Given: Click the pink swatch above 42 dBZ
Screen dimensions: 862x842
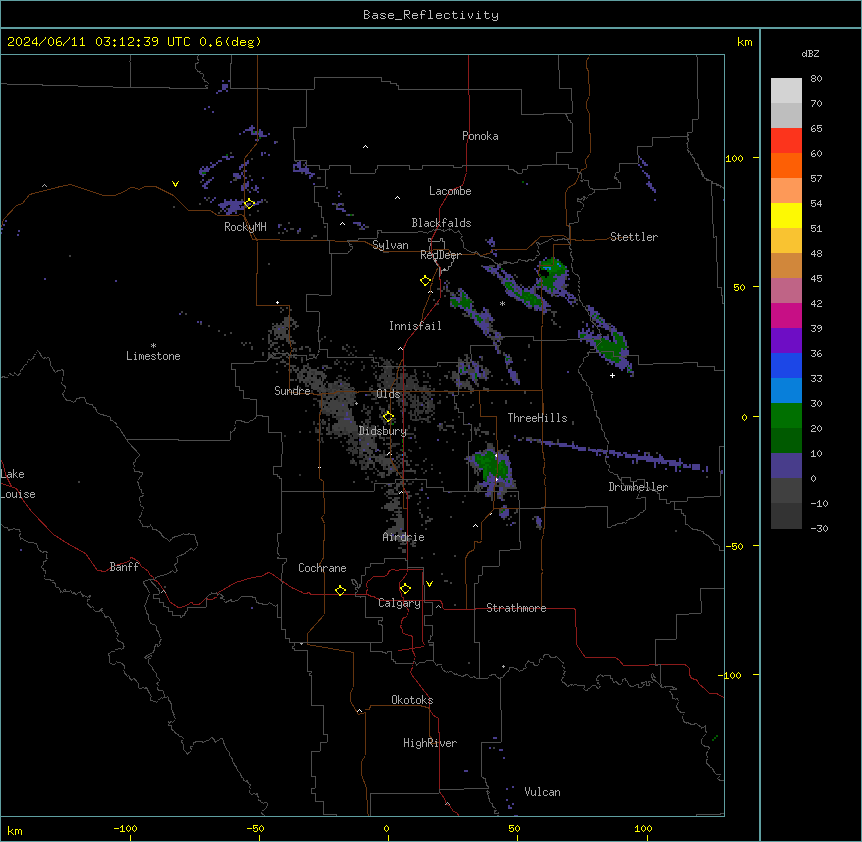Looking at the screenshot, I should click(786, 291).
